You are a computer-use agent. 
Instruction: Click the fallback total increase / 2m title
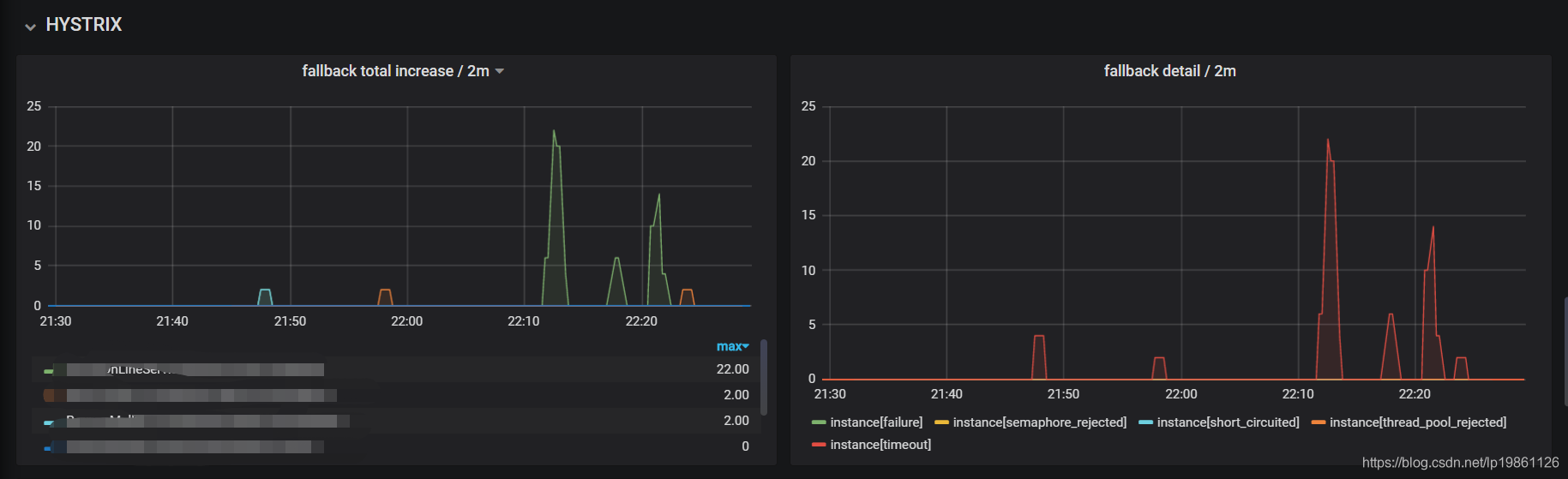[x=395, y=71]
